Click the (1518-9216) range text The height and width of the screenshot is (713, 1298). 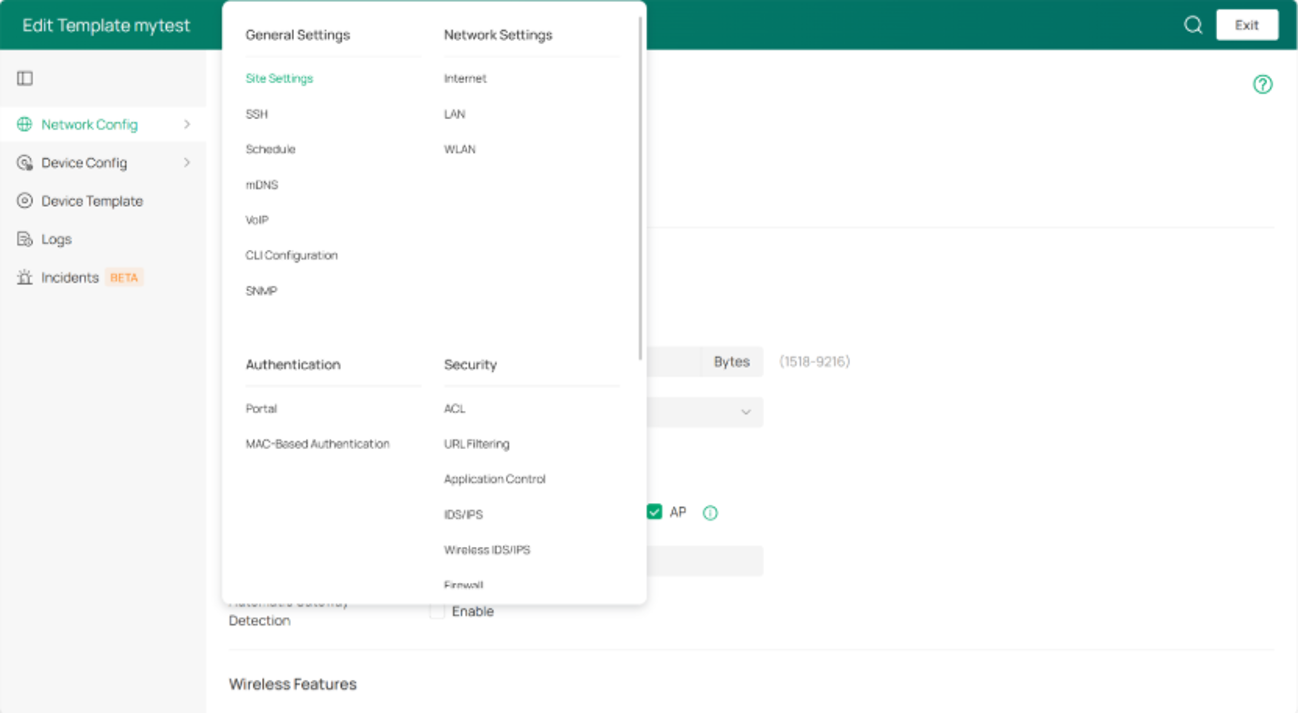pyautogui.click(x=814, y=362)
